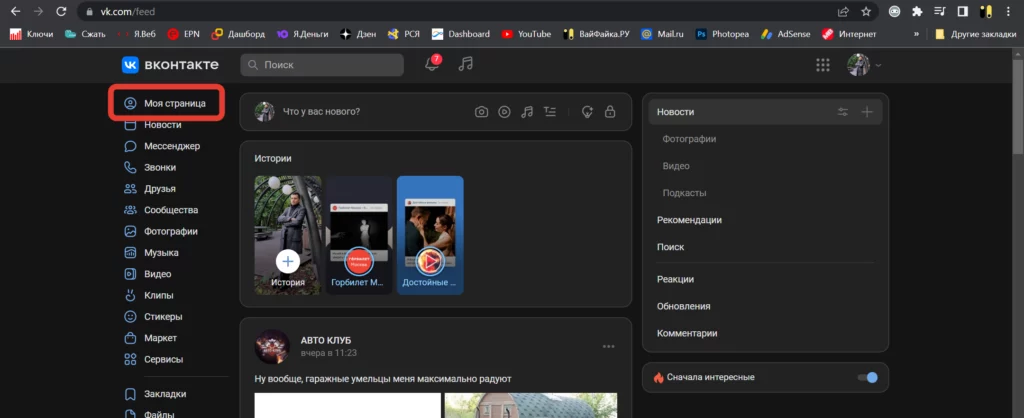The width and height of the screenshot is (1024, 418).
Task: Click the АВТО КЛУБ avatar
Action: pyautogui.click(x=272, y=346)
